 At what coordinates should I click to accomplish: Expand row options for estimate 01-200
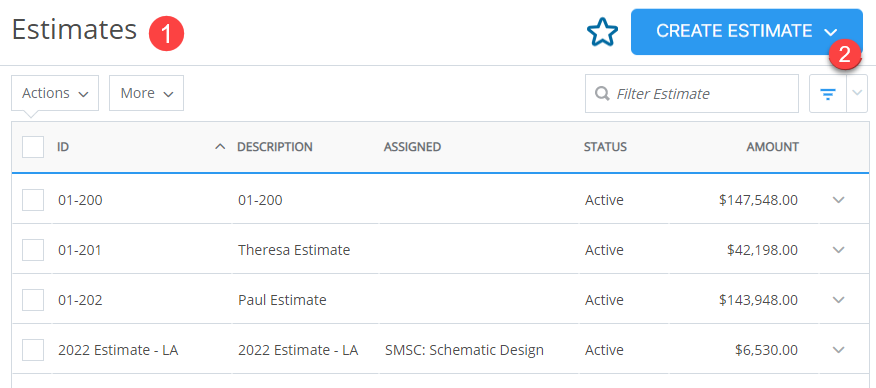point(839,200)
